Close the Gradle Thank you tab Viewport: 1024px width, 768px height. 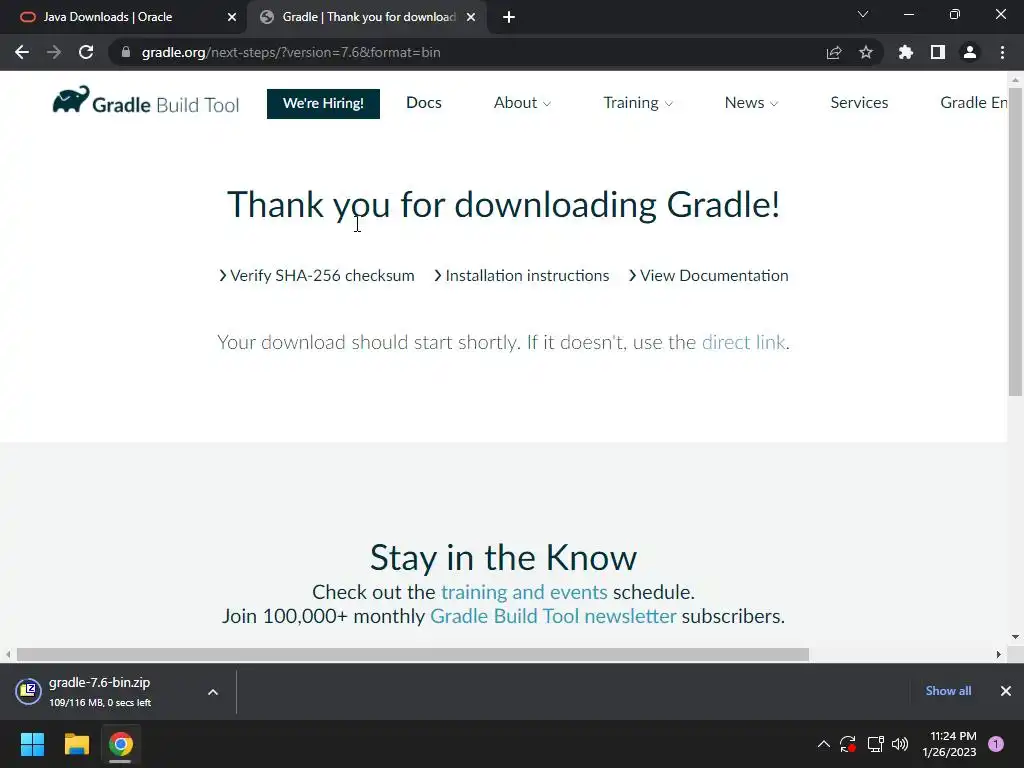tap(471, 18)
